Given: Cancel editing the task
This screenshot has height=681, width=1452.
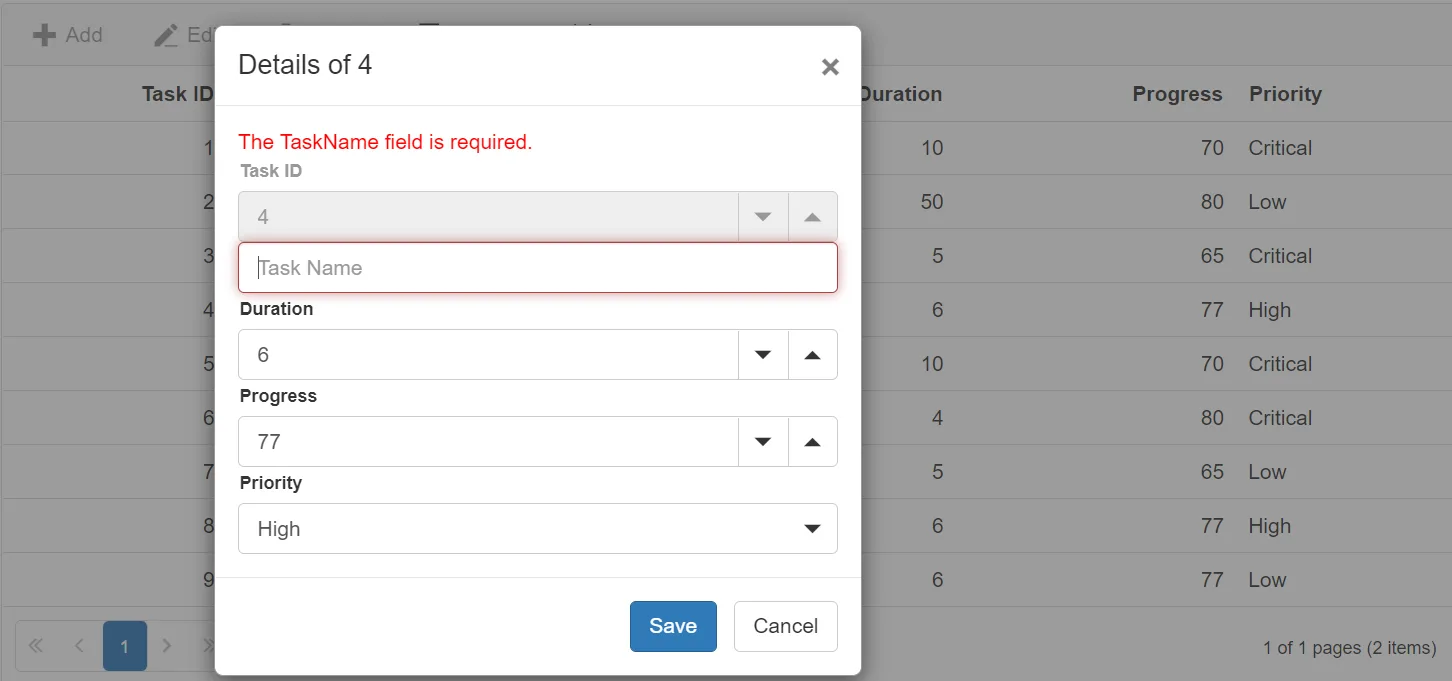Looking at the screenshot, I should point(785,626).
